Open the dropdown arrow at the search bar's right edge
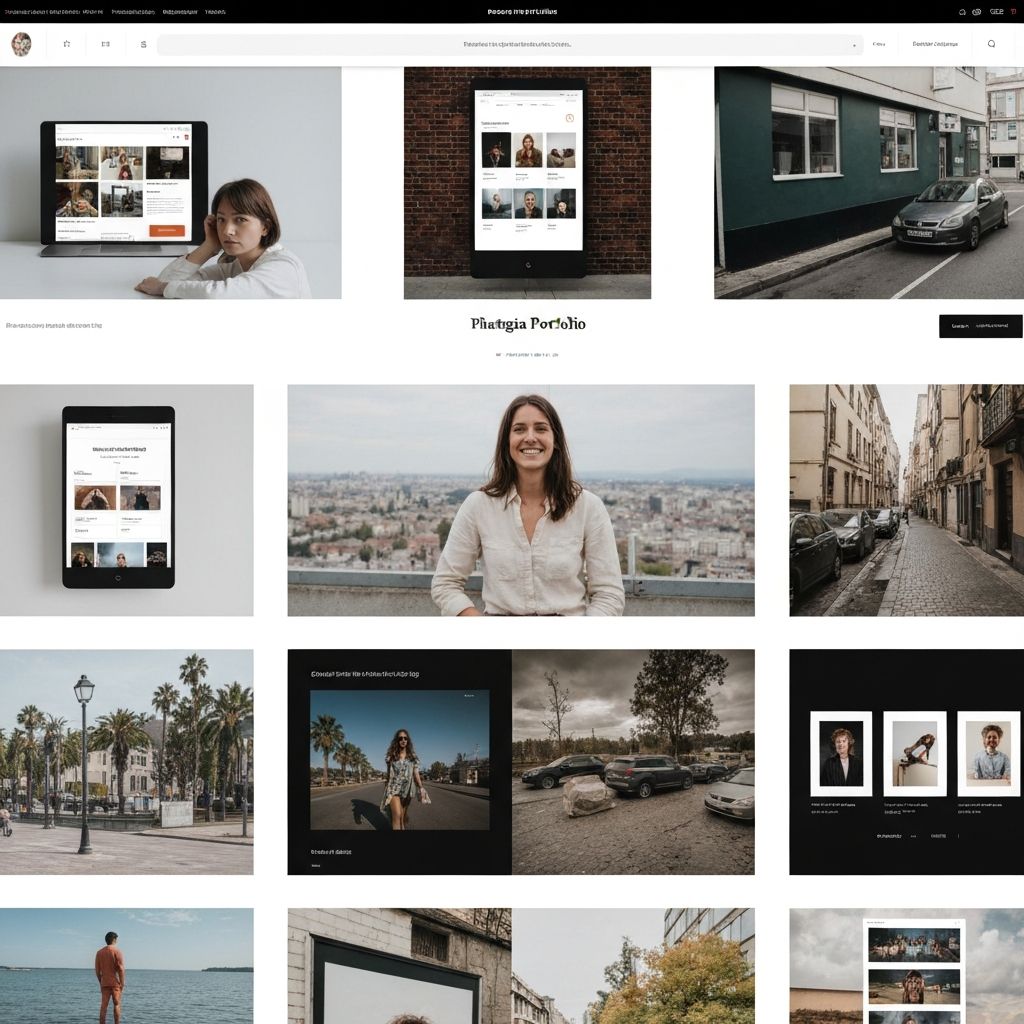1024x1024 pixels. (856, 44)
